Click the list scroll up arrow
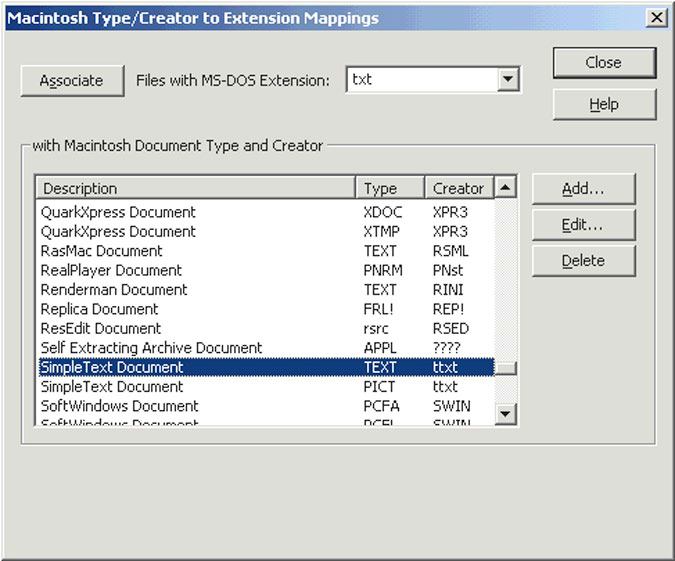This screenshot has height=561, width=675. coord(505,188)
